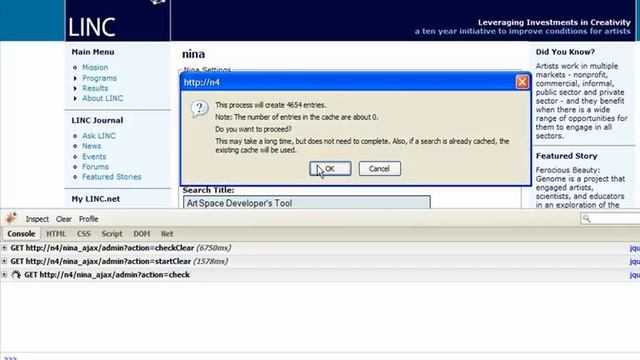Open the About LINC link
The height and width of the screenshot is (360, 640).
click(102, 98)
